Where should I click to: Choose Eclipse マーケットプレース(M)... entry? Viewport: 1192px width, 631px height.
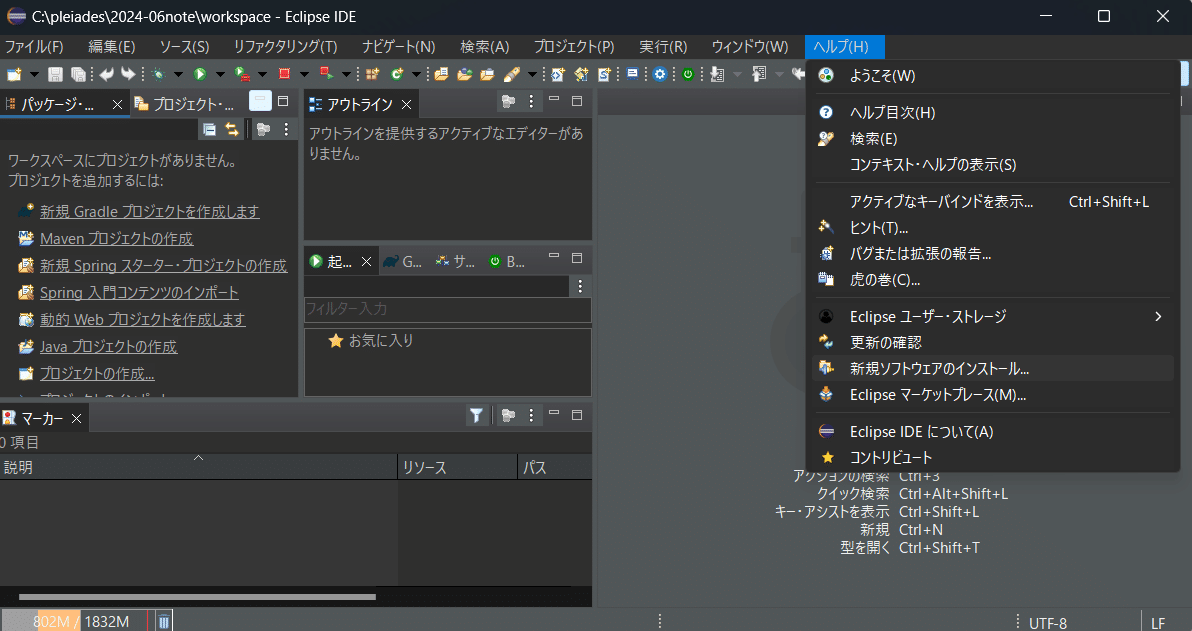pyautogui.click(x=993, y=395)
